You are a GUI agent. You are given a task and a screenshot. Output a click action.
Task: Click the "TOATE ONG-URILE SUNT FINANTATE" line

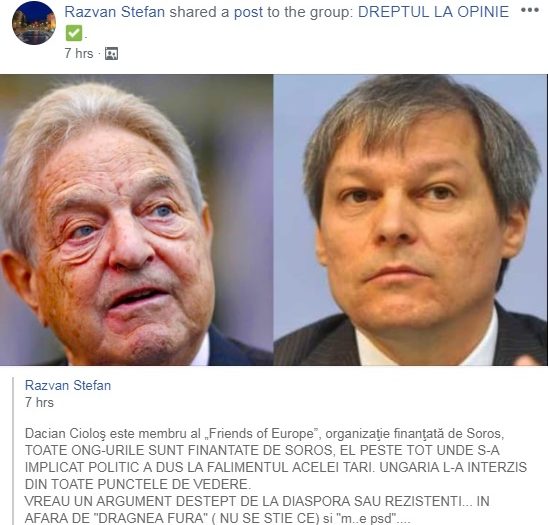click(262, 451)
